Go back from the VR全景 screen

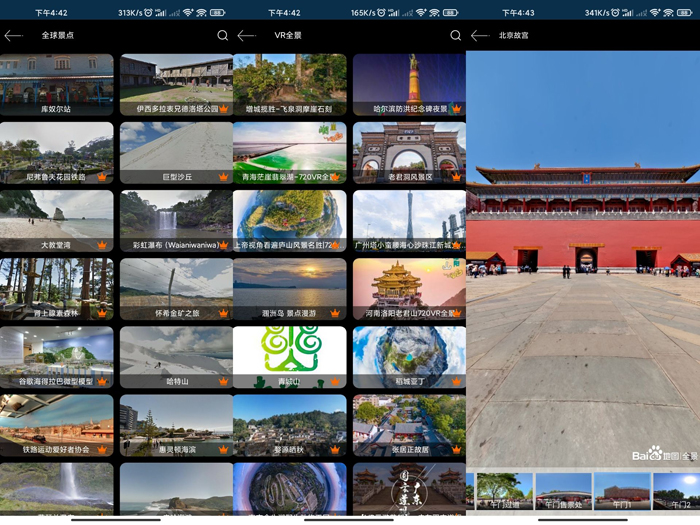246,36
